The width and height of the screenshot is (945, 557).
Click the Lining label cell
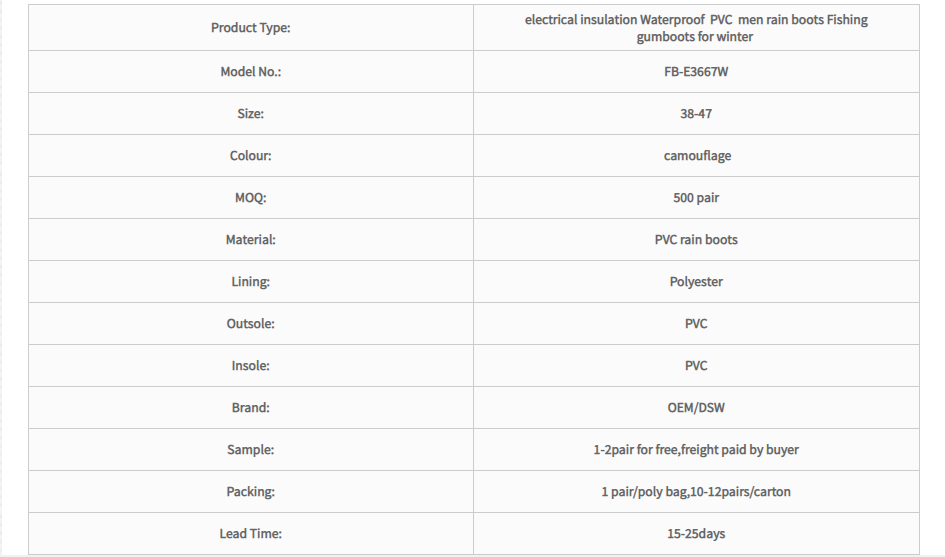pos(251,282)
